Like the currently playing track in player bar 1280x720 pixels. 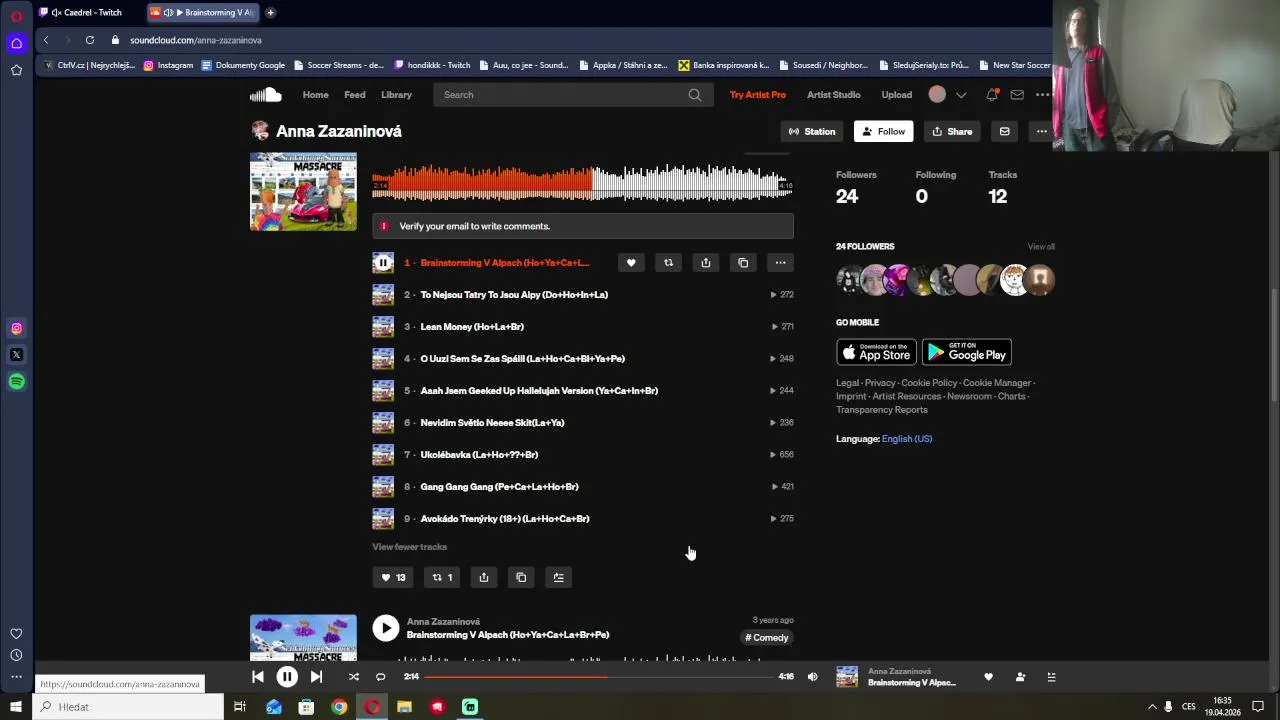(988, 677)
